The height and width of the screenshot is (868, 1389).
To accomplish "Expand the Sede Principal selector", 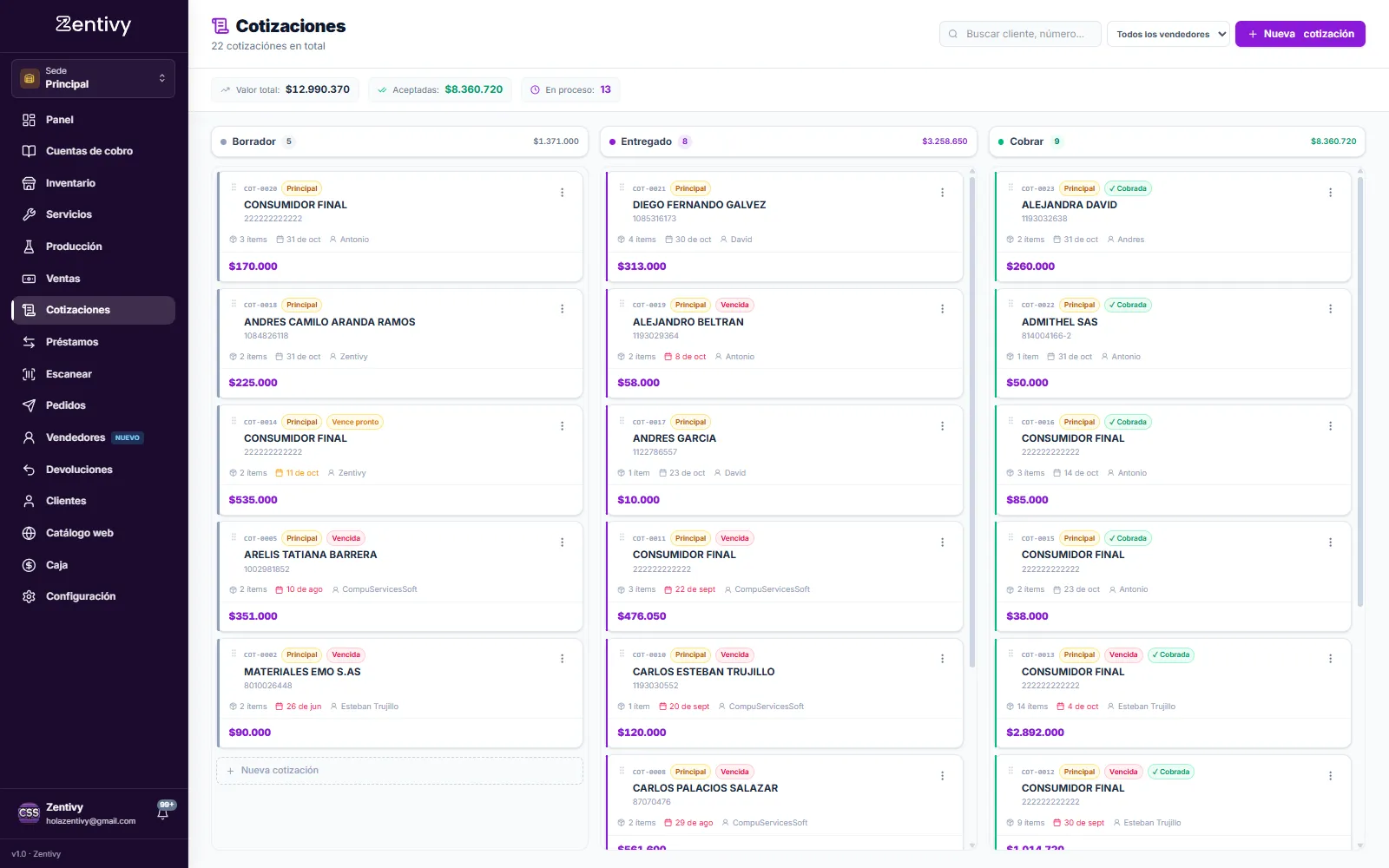I will 93,78.
